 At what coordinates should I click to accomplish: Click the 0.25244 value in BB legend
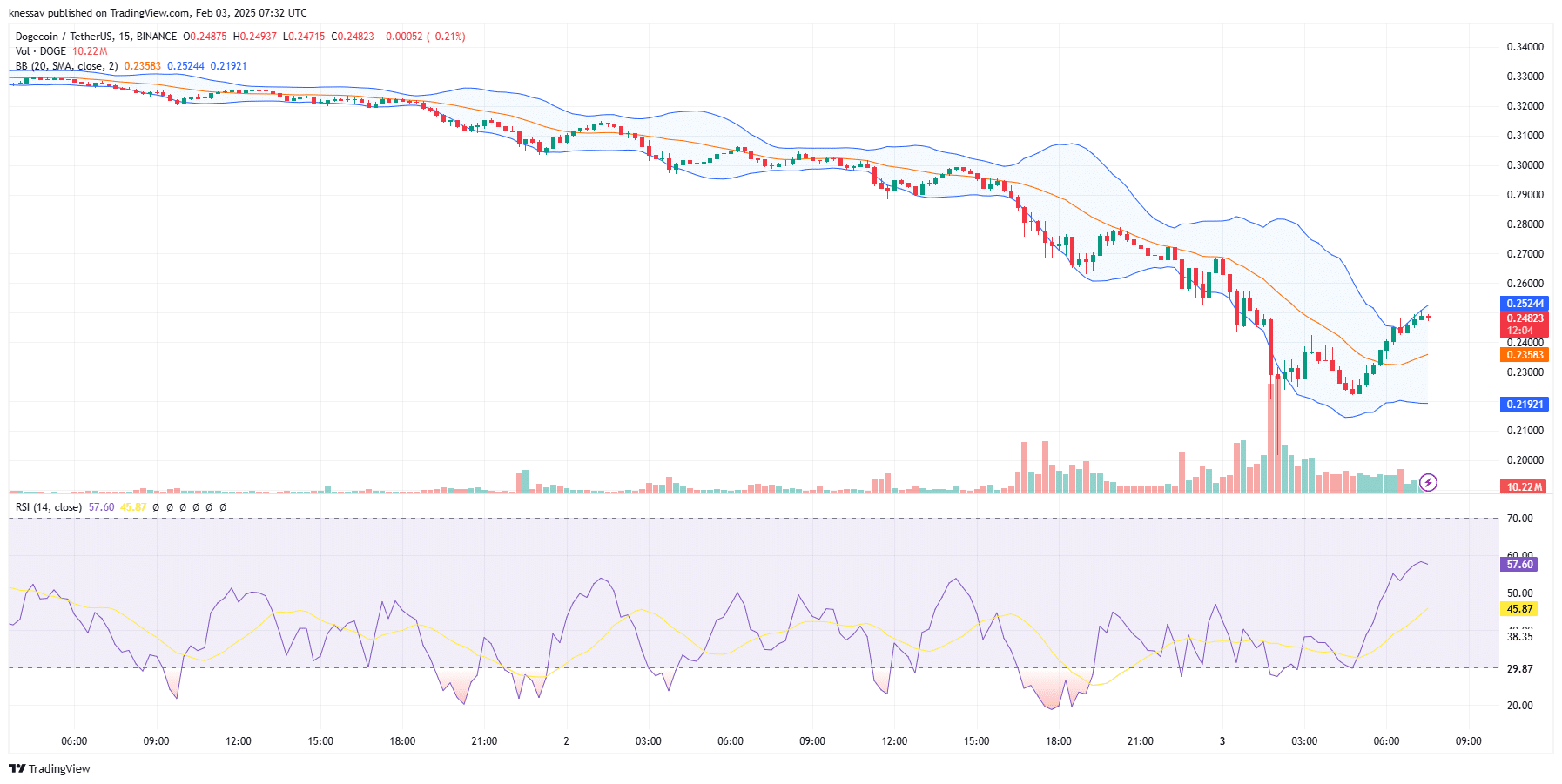click(x=185, y=66)
